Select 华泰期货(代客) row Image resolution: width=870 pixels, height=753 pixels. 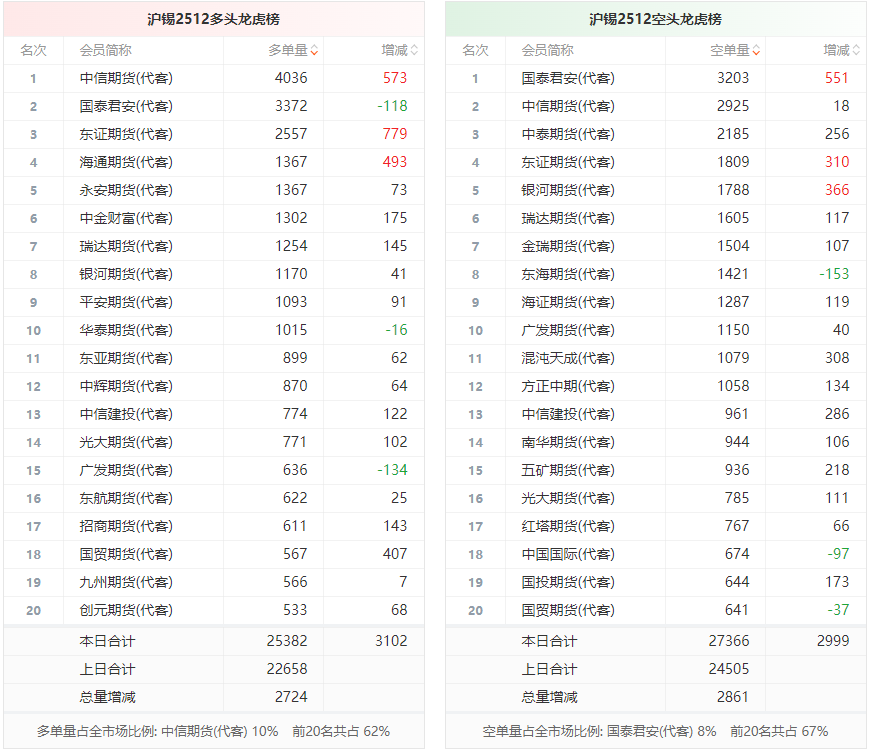click(x=214, y=330)
